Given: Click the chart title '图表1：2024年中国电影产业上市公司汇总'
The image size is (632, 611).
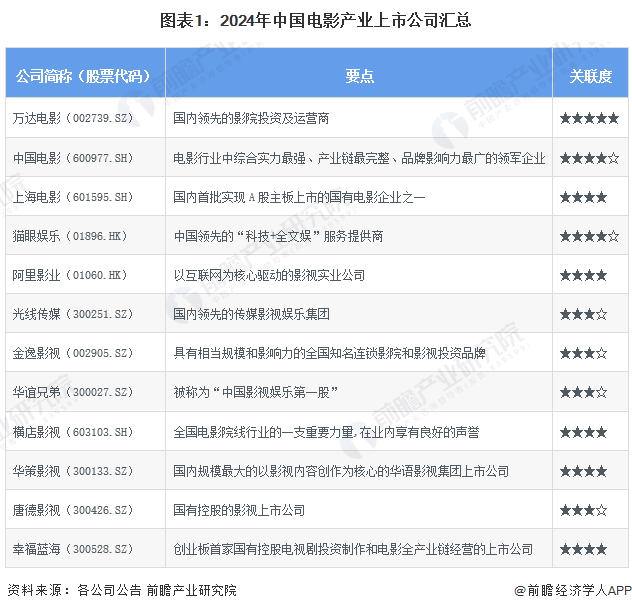Looking at the screenshot, I should pos(316,21).
